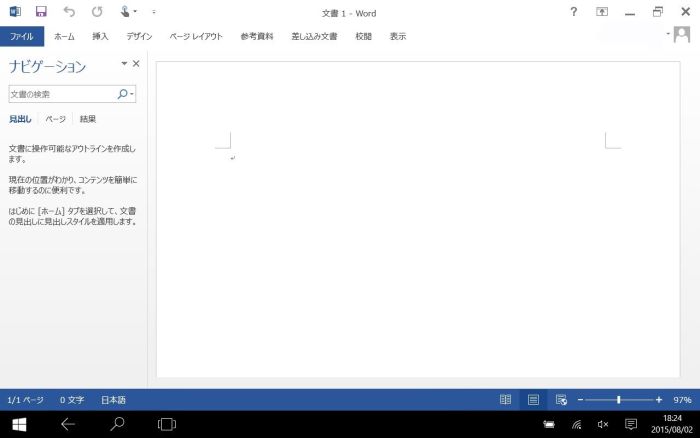
Task: Open Word Help question mark icon
Action: click(x=573, y=12)
